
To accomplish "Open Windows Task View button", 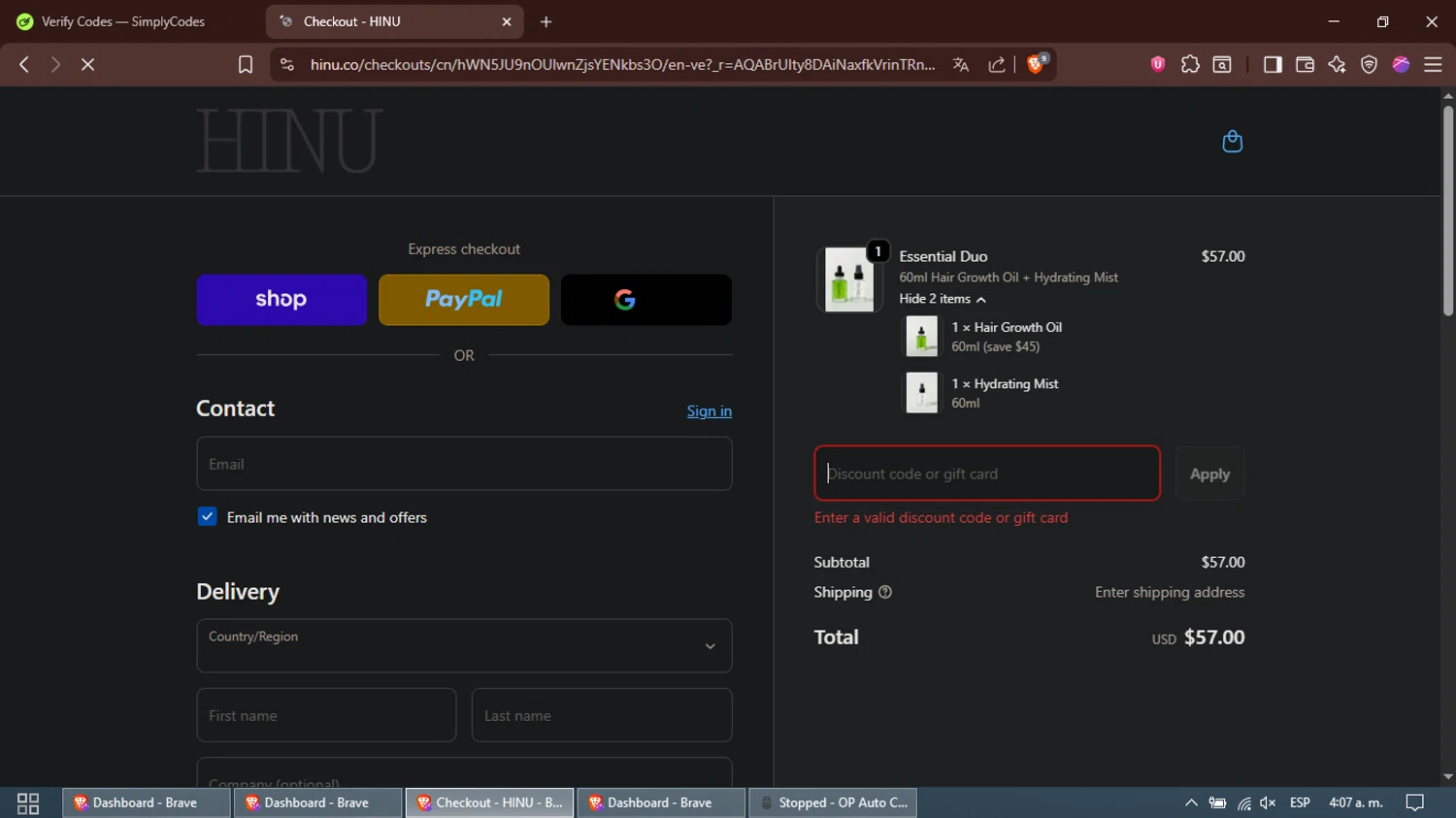I will pos(28,803).
